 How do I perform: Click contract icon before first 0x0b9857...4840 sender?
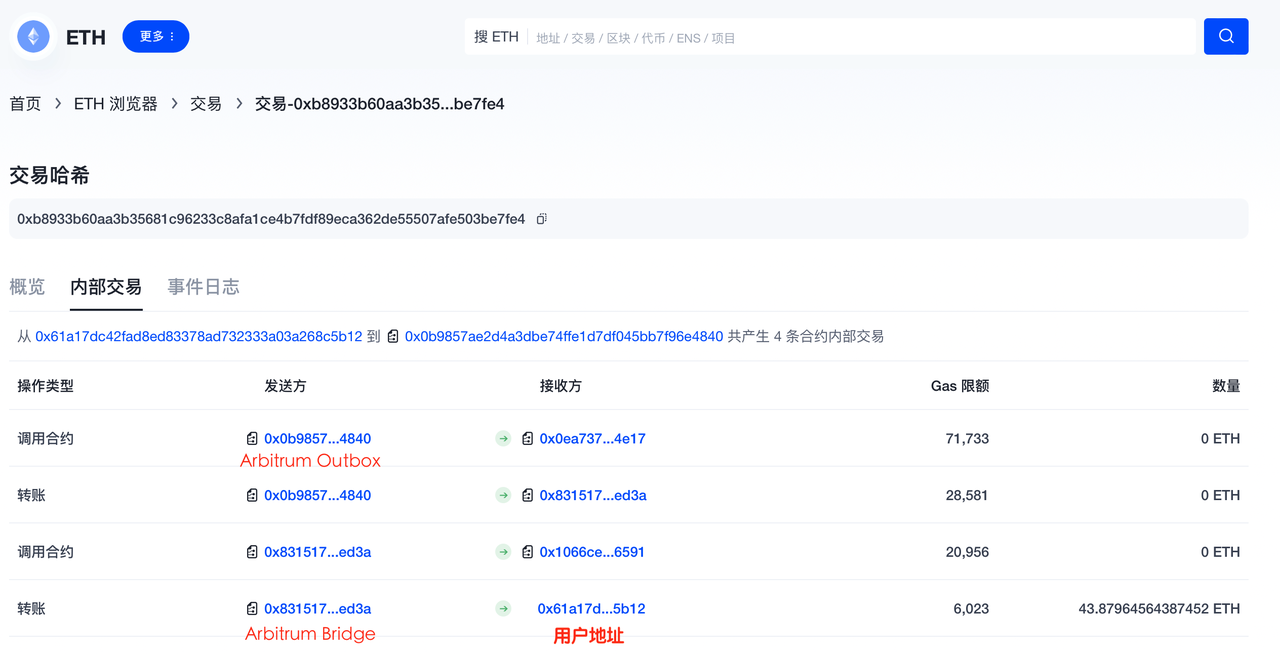[x=252, y=439]
